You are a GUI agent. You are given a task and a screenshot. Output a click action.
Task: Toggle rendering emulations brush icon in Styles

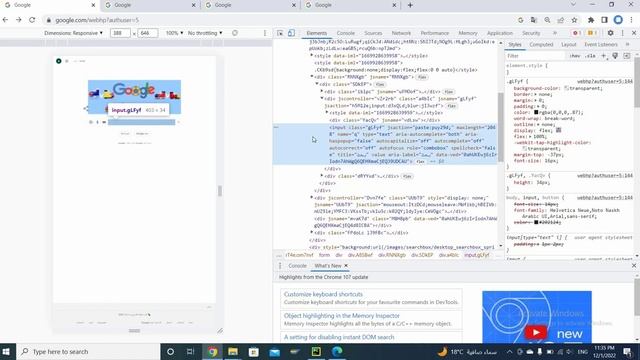[x=615, y=56]
